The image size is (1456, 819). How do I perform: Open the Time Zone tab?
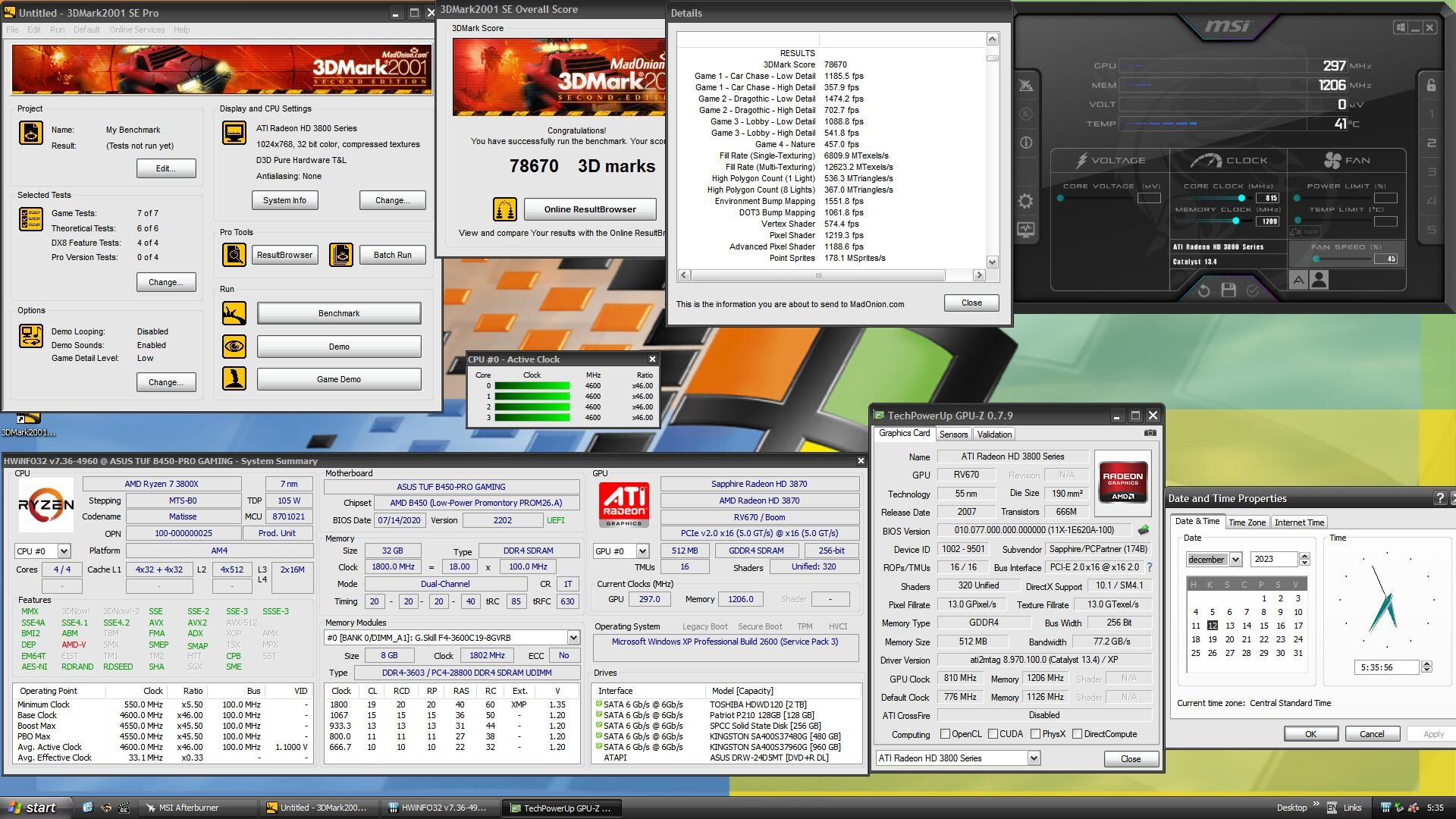point(1247,522)
